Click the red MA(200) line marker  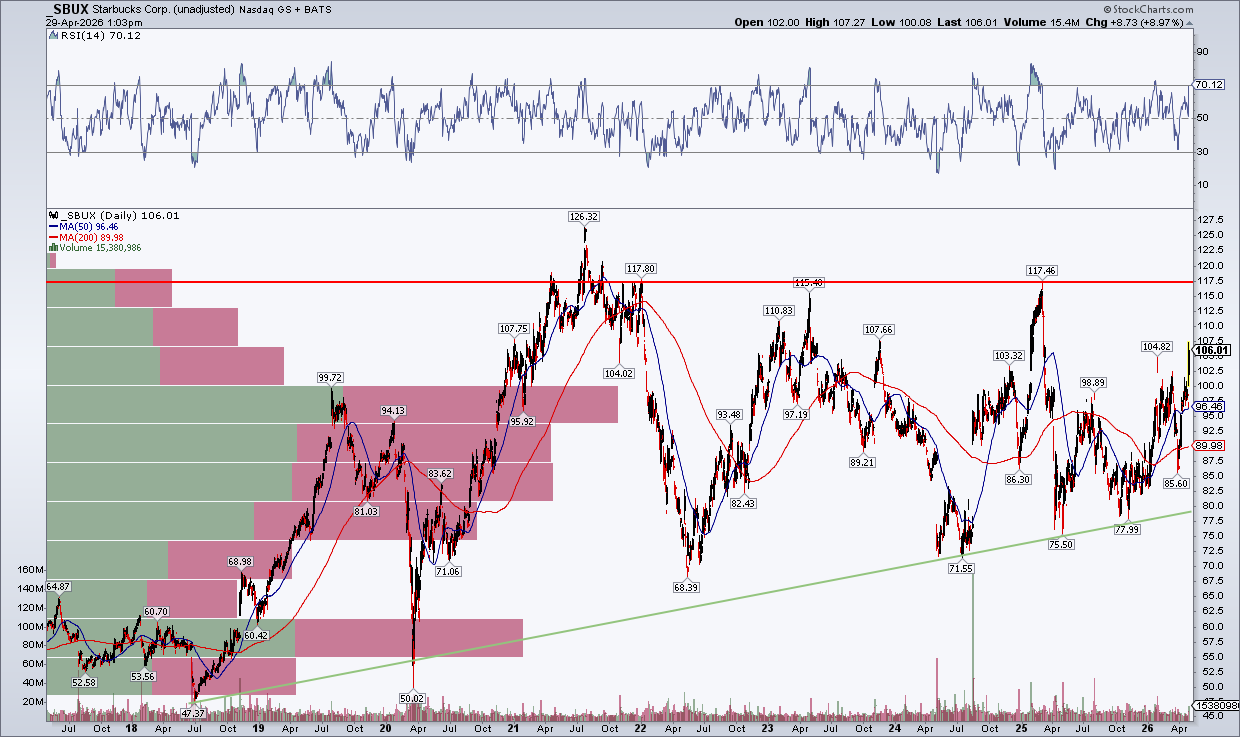click(55, 237)
